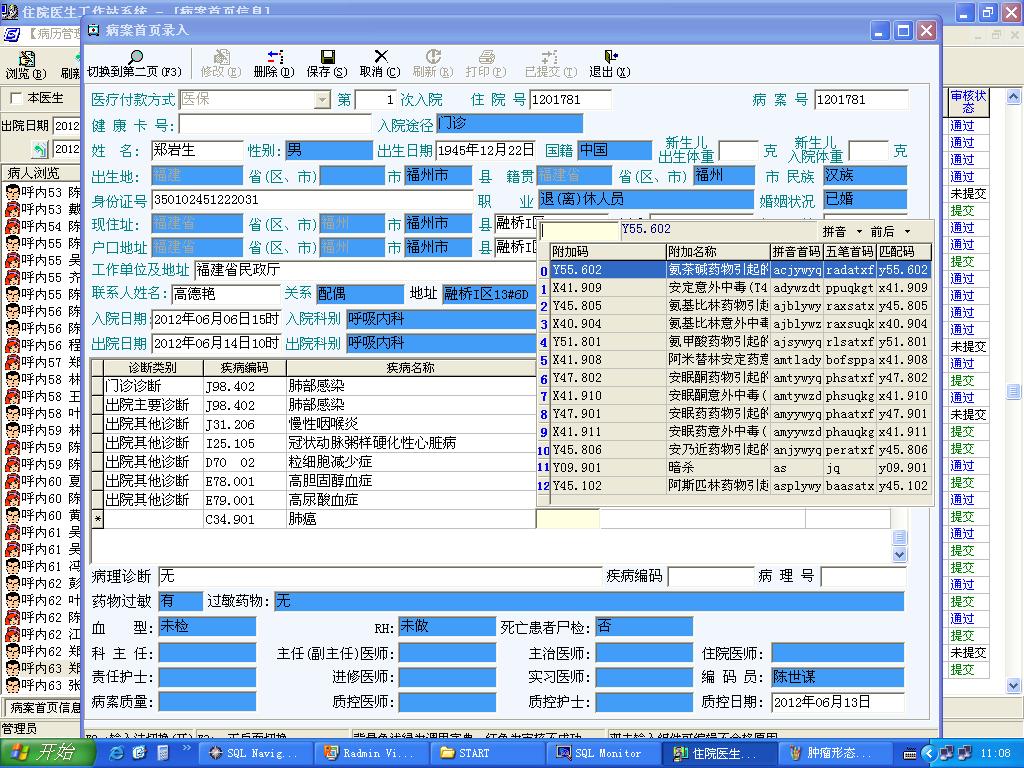
Task: Click the diagnosis grid scroll down arrow
Action: [x=899, y=554]
